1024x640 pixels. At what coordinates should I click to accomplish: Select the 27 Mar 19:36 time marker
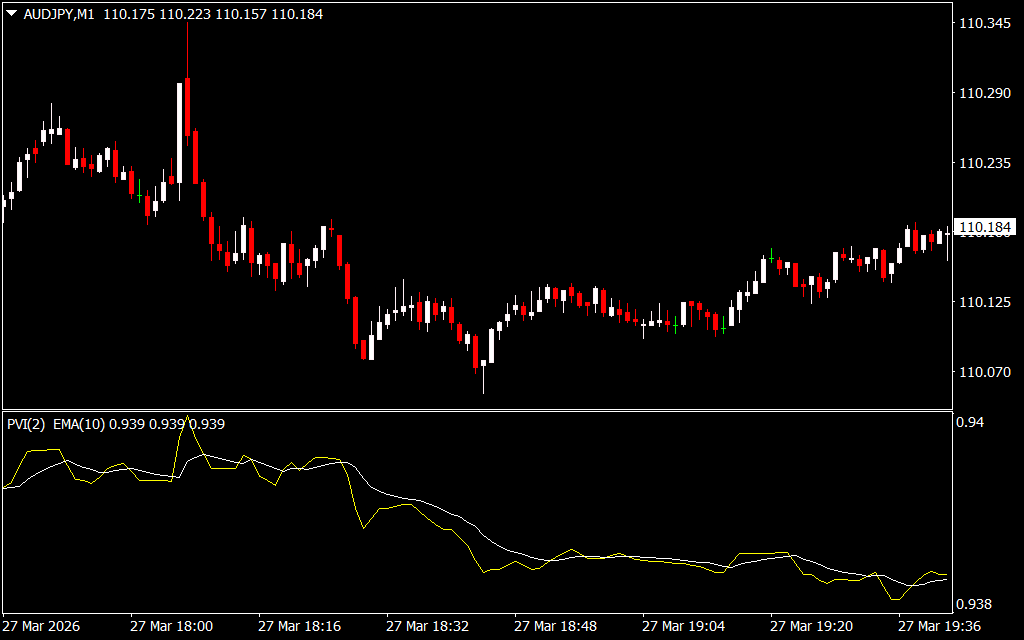tap(939, 626)
